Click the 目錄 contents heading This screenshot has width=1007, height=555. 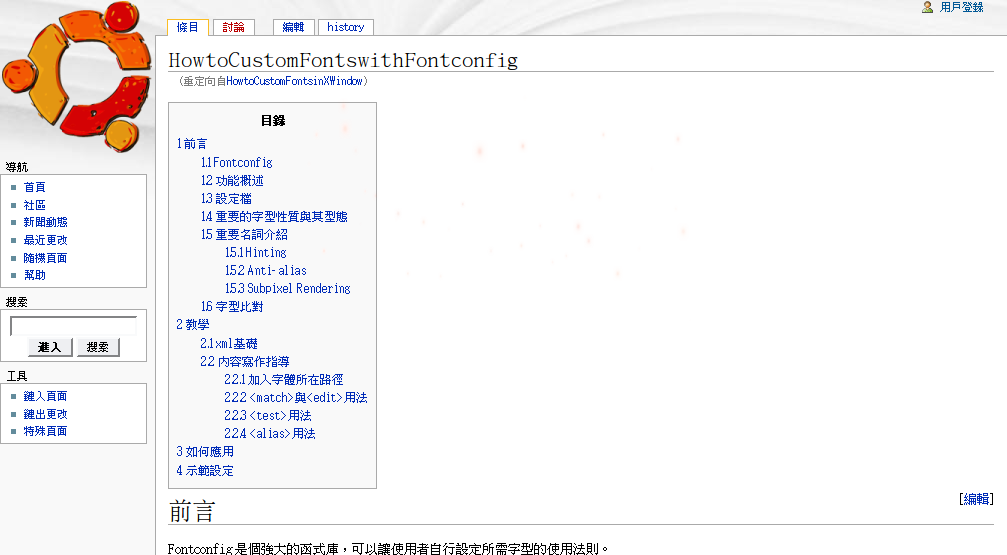273,121
